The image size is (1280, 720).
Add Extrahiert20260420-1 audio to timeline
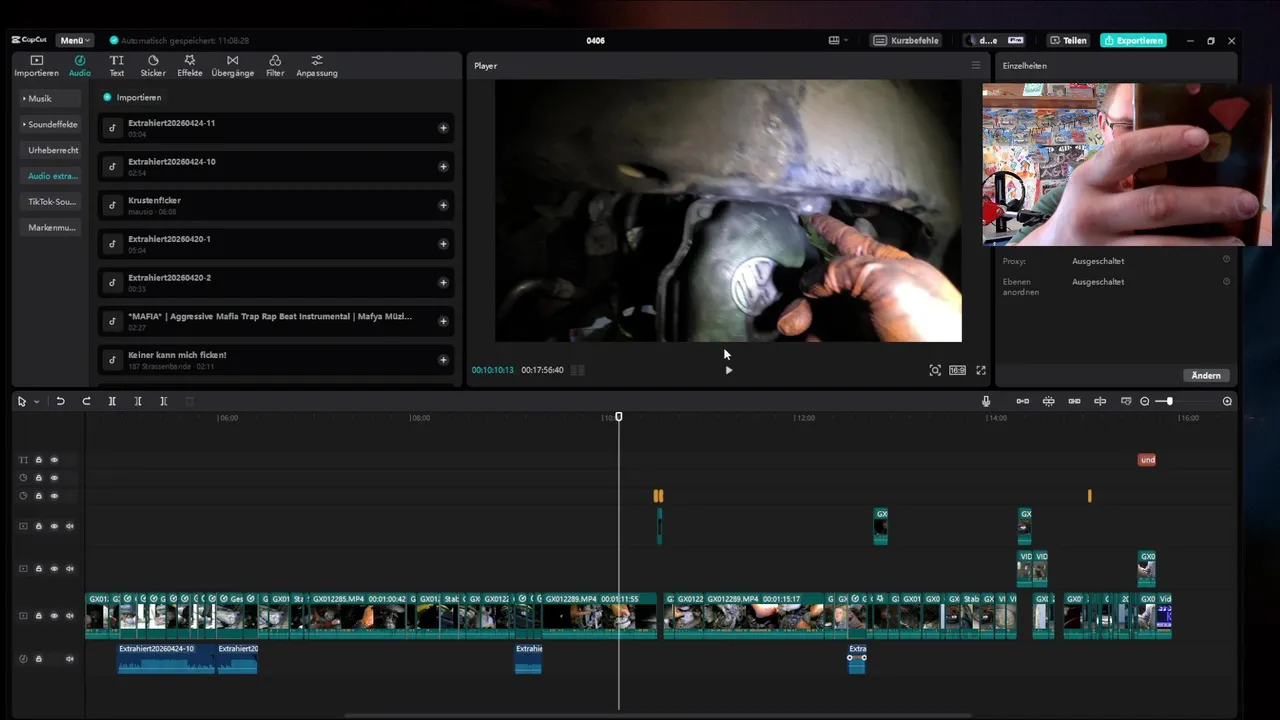(443, 244)
